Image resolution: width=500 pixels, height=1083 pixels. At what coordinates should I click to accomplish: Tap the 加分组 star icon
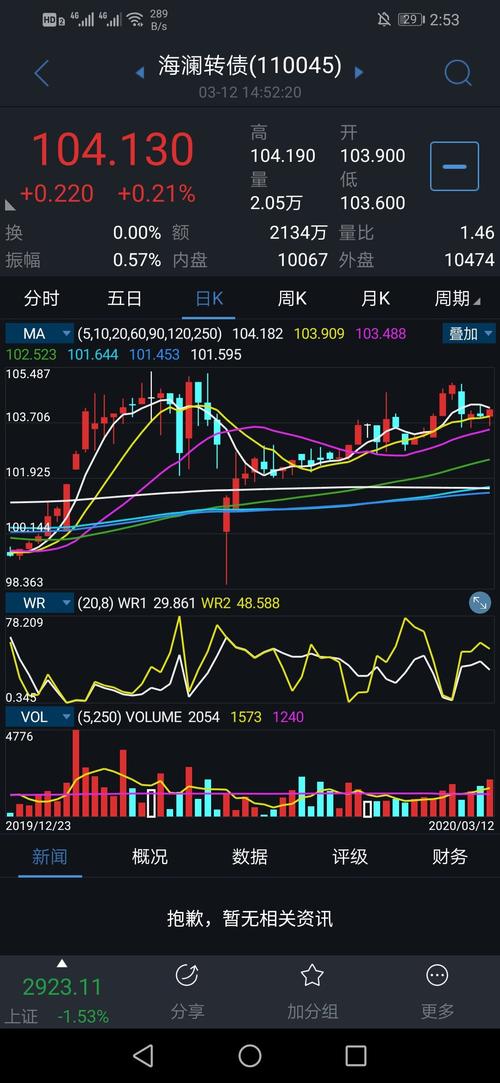coord(312,992)
